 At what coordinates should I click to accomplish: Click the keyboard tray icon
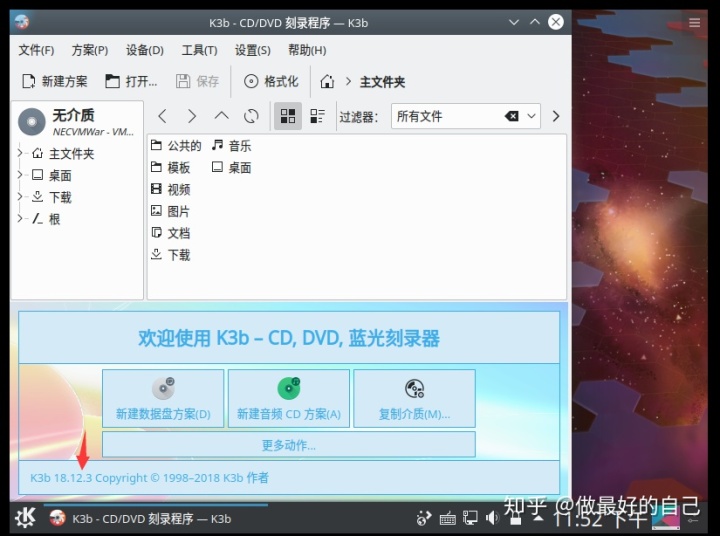(447, 519)
